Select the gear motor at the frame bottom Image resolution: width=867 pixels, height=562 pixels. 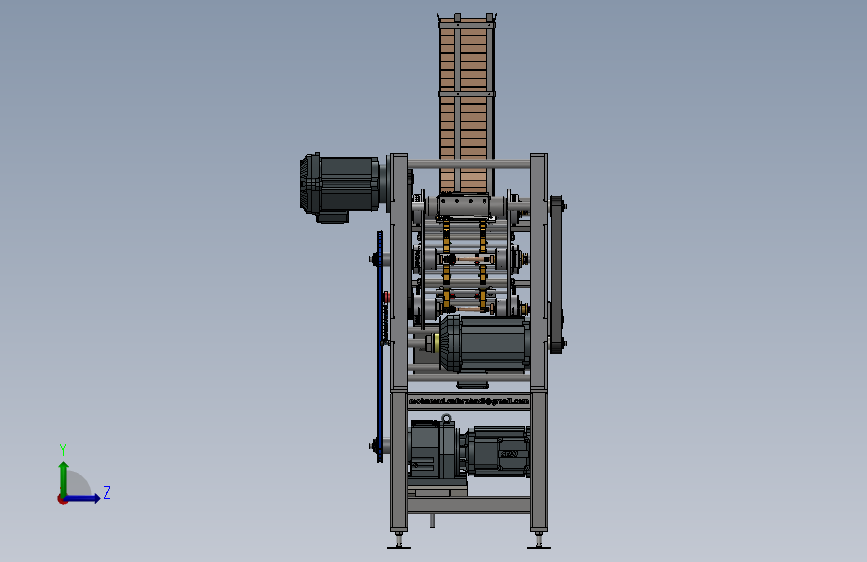point(469,449)
